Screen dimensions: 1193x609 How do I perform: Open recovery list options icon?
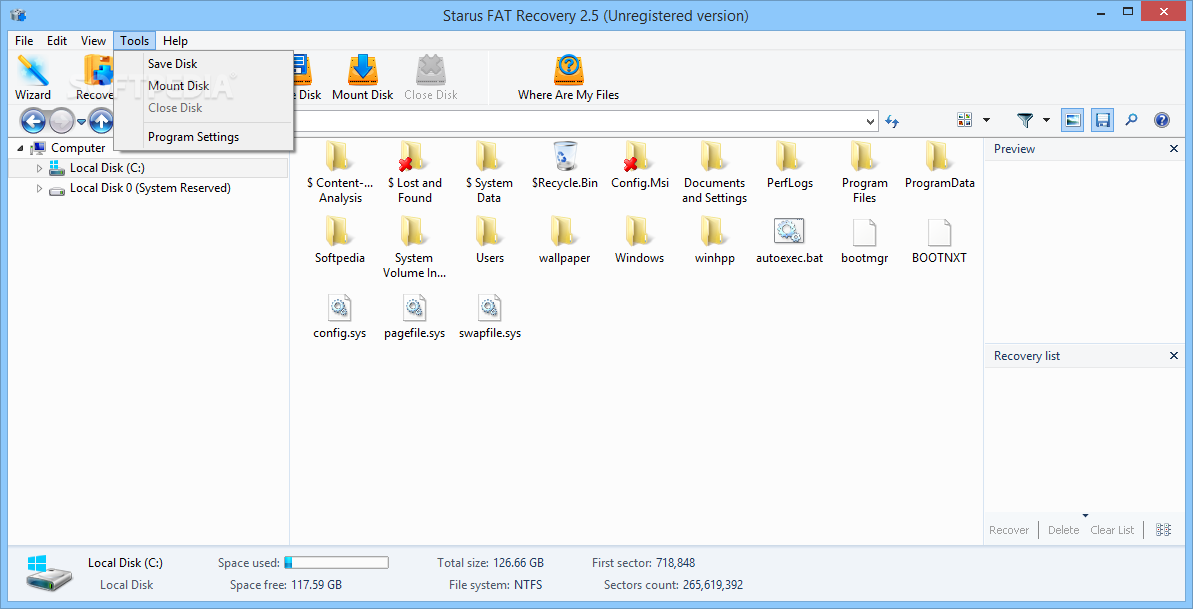click(x=1163, y=530)
